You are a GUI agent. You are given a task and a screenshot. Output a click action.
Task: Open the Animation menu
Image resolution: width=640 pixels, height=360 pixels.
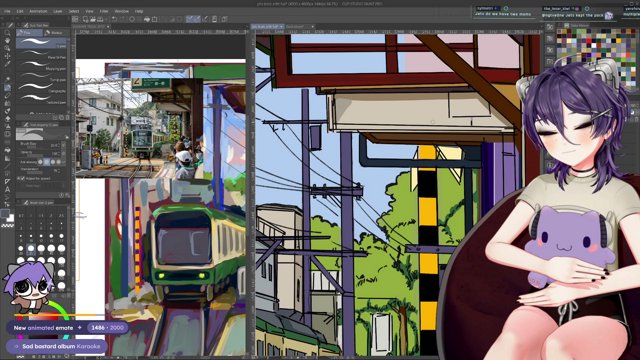click(38, 11)
